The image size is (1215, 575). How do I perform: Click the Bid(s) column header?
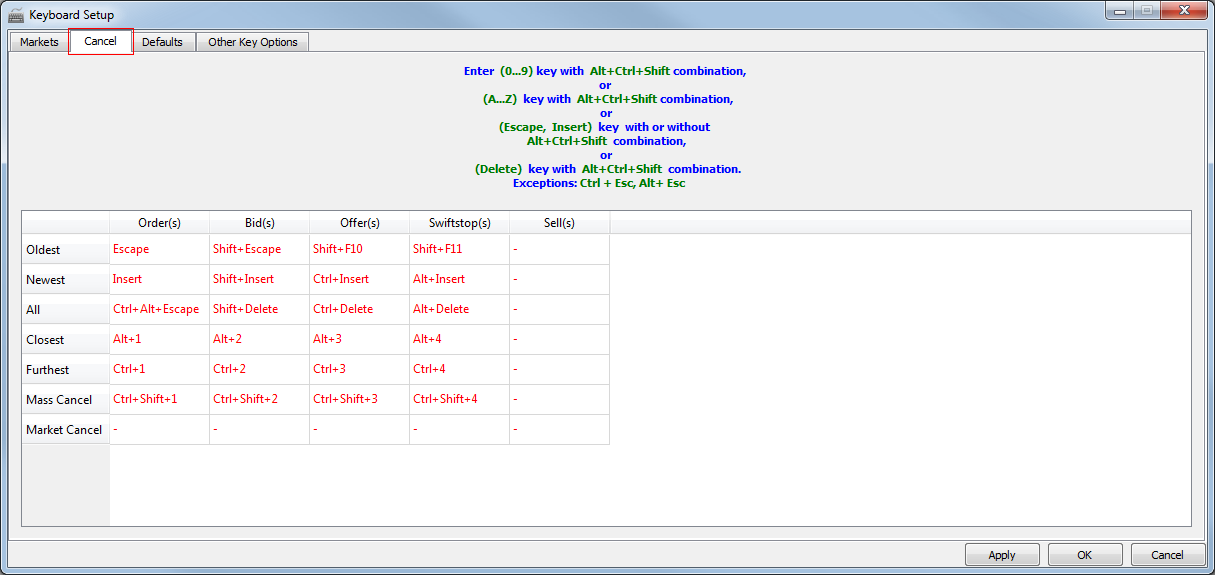(x=259, y=223)
